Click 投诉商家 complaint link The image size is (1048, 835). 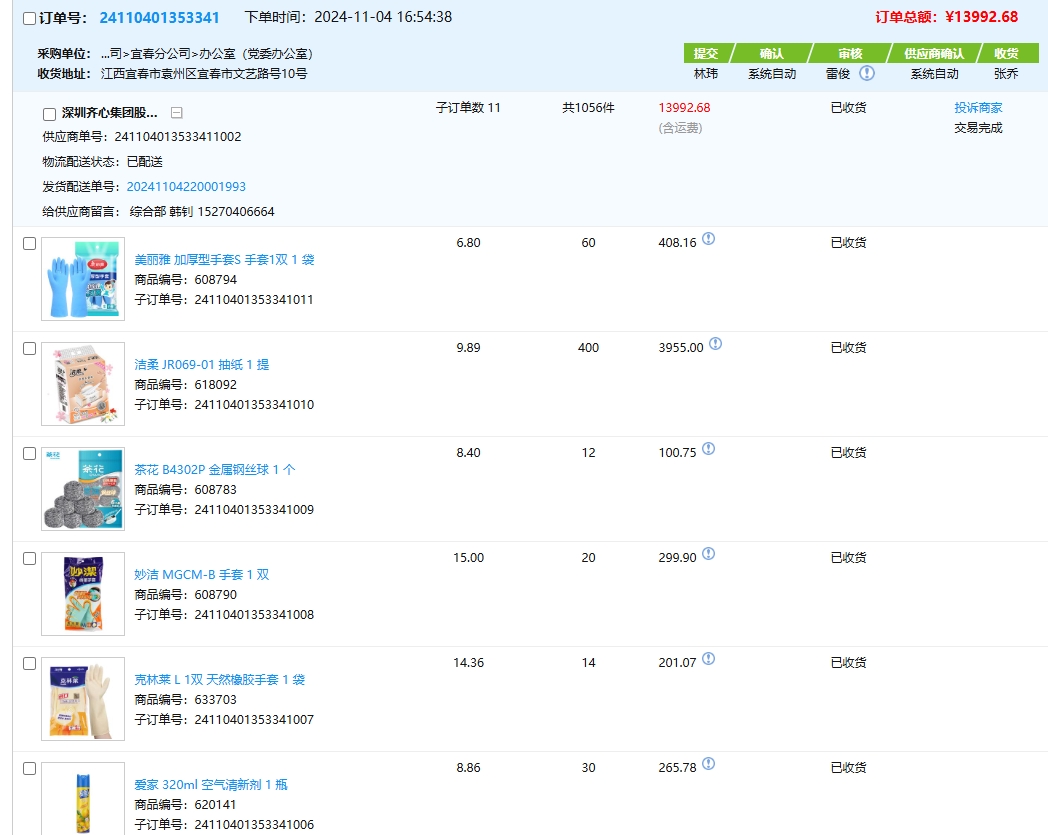978,108
